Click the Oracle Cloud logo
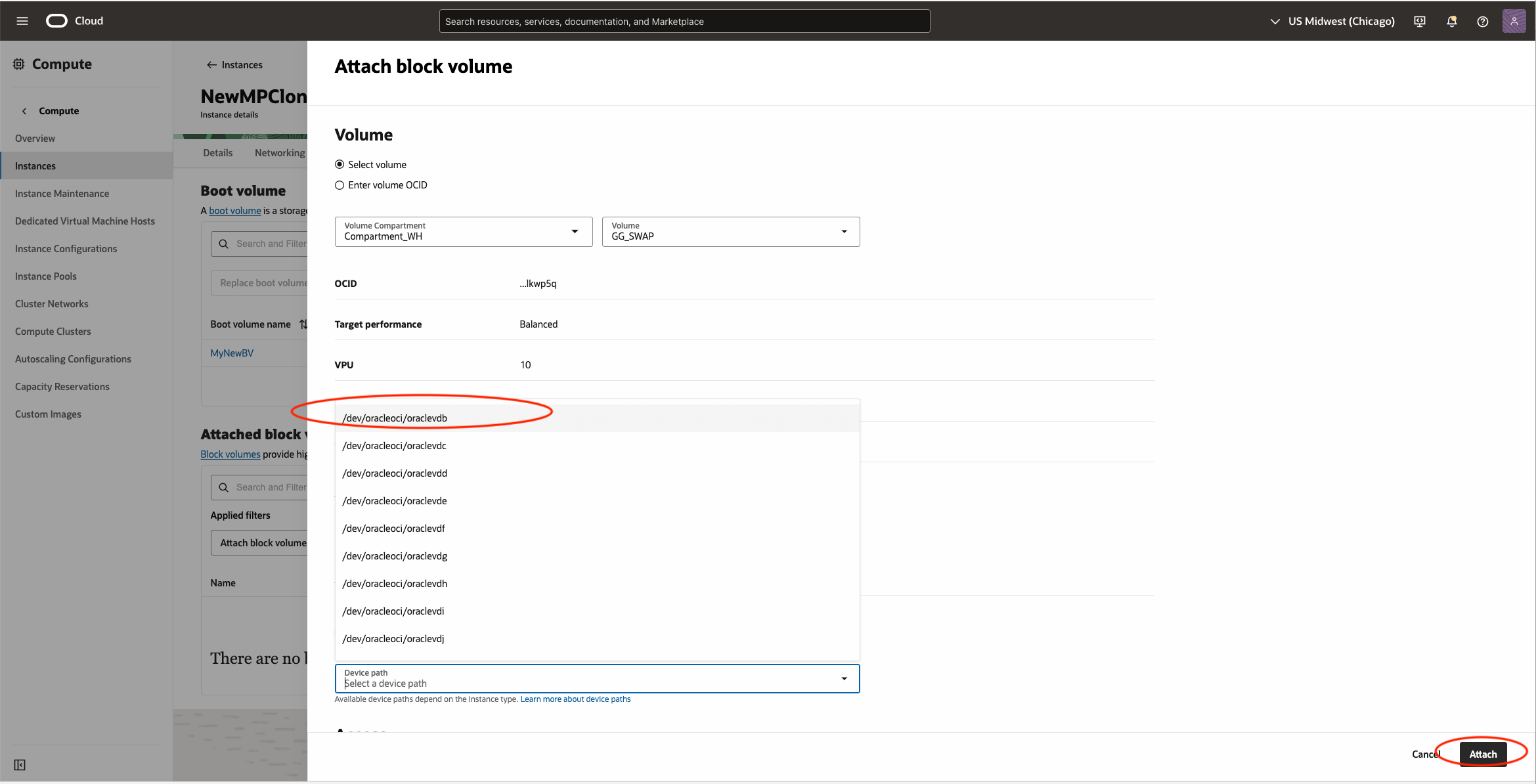Viewport: 1536px width, 784px height. (x=57, y=21)
